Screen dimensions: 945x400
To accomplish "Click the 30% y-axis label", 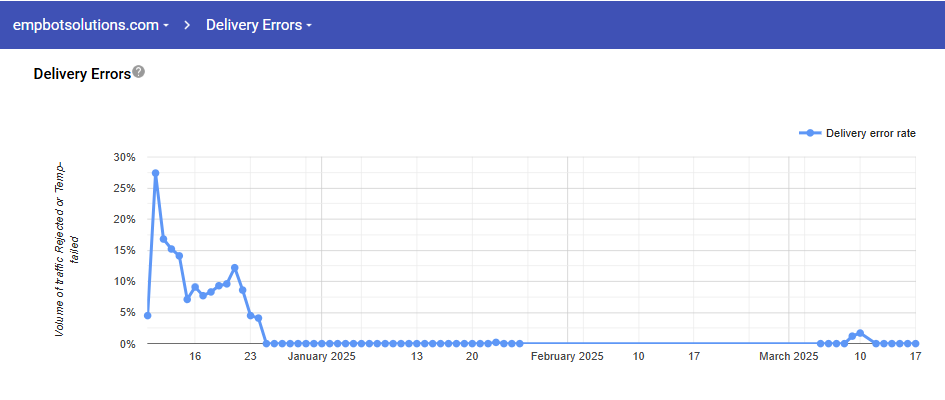I will coord(124,157).
